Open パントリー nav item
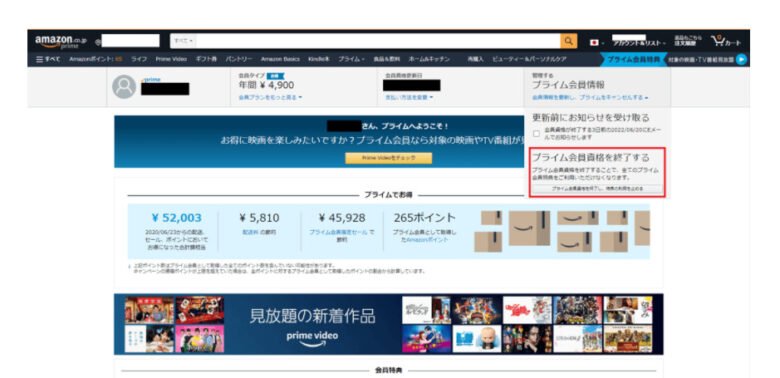The width and height of the screenshot is (780, 378). click(239, 59)
